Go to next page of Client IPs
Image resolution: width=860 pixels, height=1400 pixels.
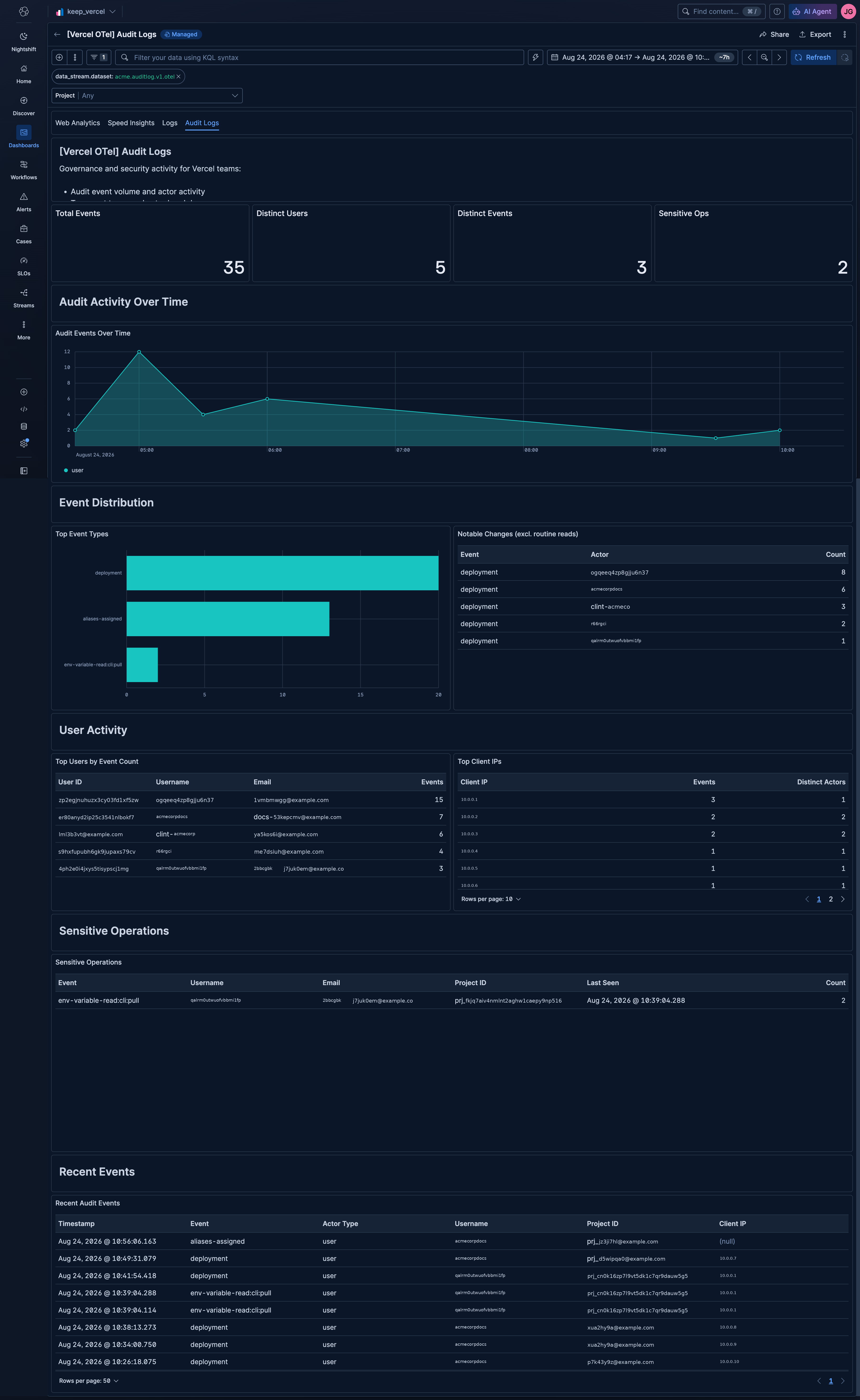842,899
